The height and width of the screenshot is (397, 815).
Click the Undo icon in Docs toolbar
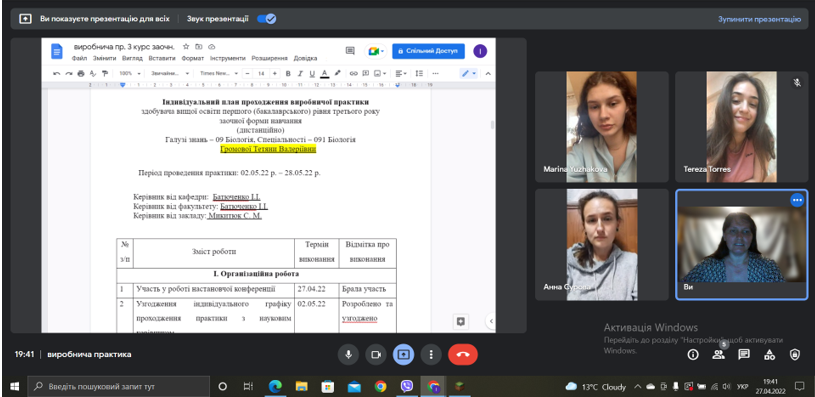[57, 73]
